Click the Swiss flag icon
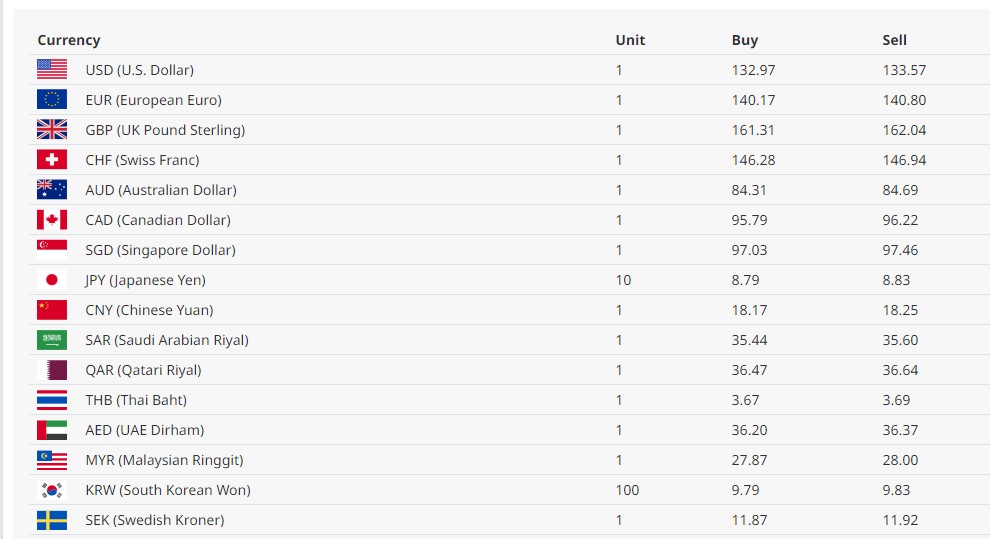The width and height of the screenshot is (990, 539). 52,160
